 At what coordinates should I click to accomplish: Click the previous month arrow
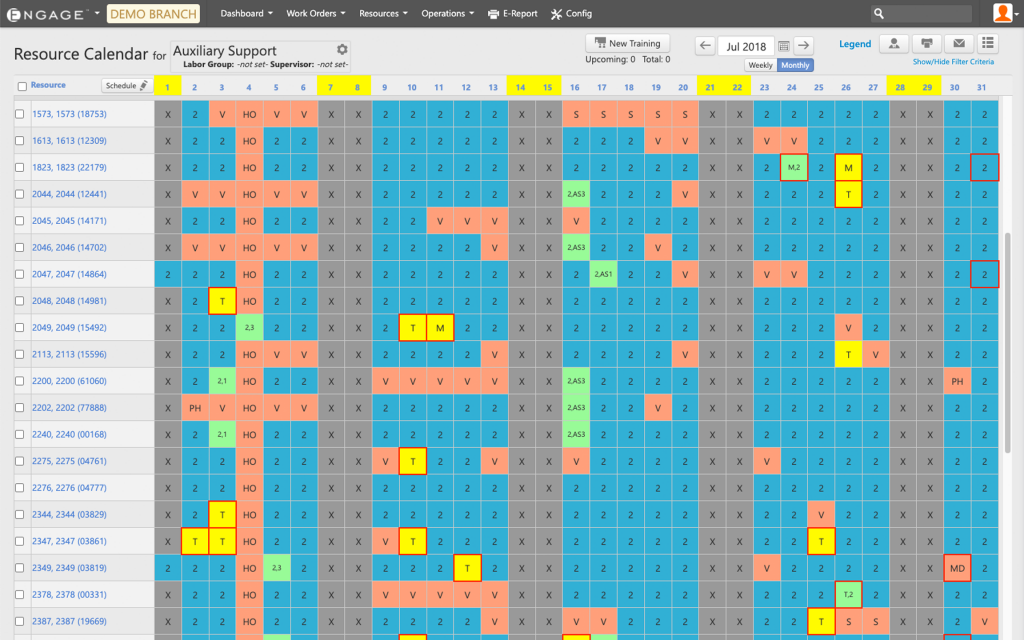click(x=705, y=46)
